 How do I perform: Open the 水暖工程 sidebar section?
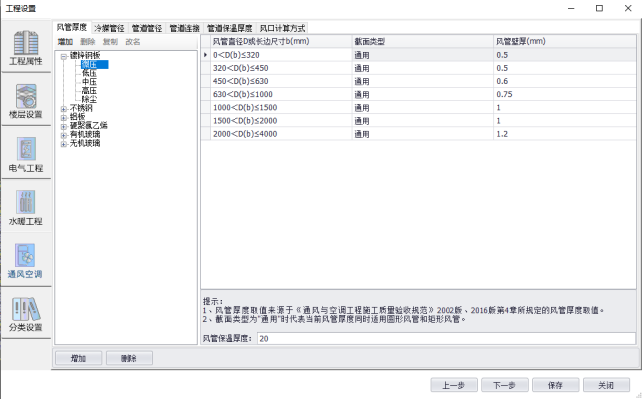[26, 207]
